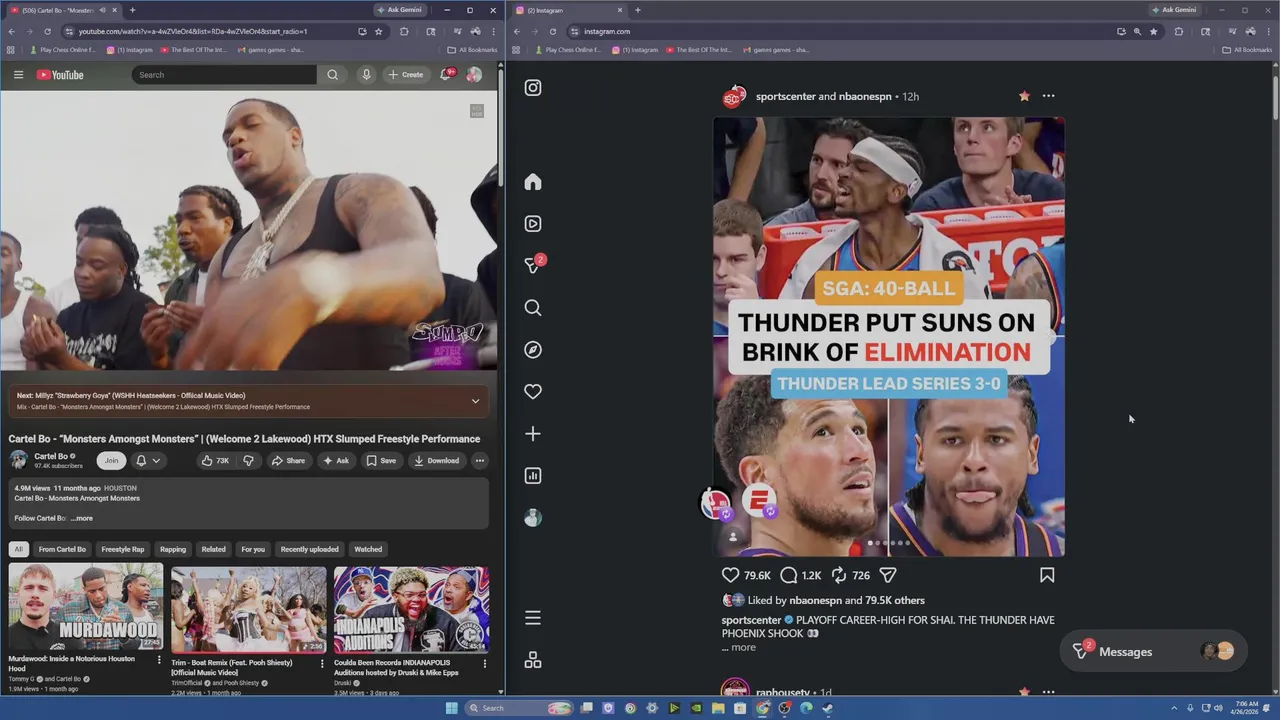Select the 'Recently uploaded' filter chip
The height and width of the screenshot is (720, 1280).
tap(309, 549)
